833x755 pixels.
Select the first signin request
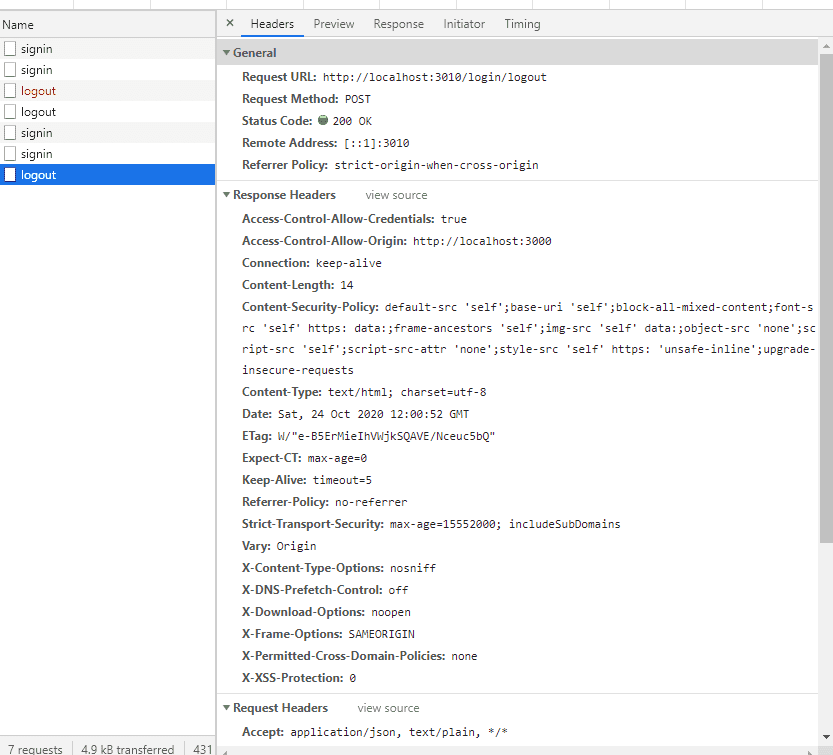pyautogui.click(x=107, y=49)
